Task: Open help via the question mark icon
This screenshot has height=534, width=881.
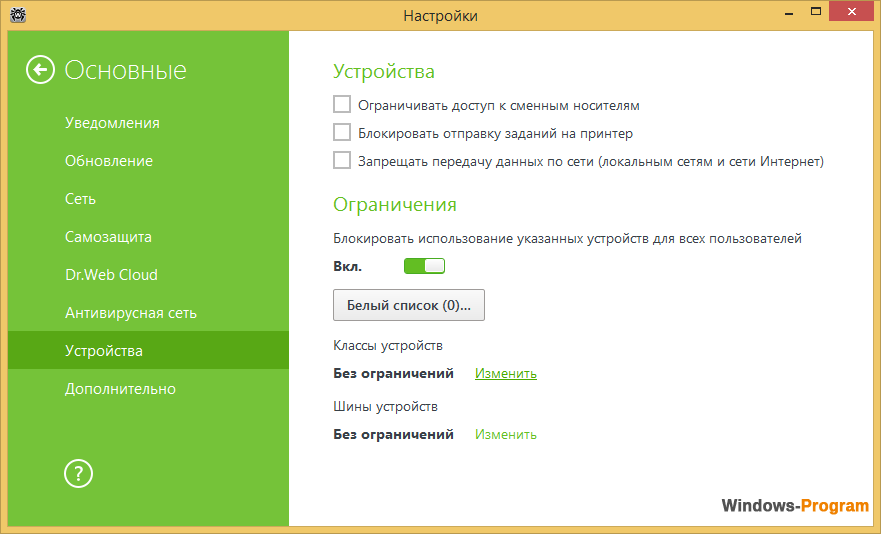Action: click(78, 474)
